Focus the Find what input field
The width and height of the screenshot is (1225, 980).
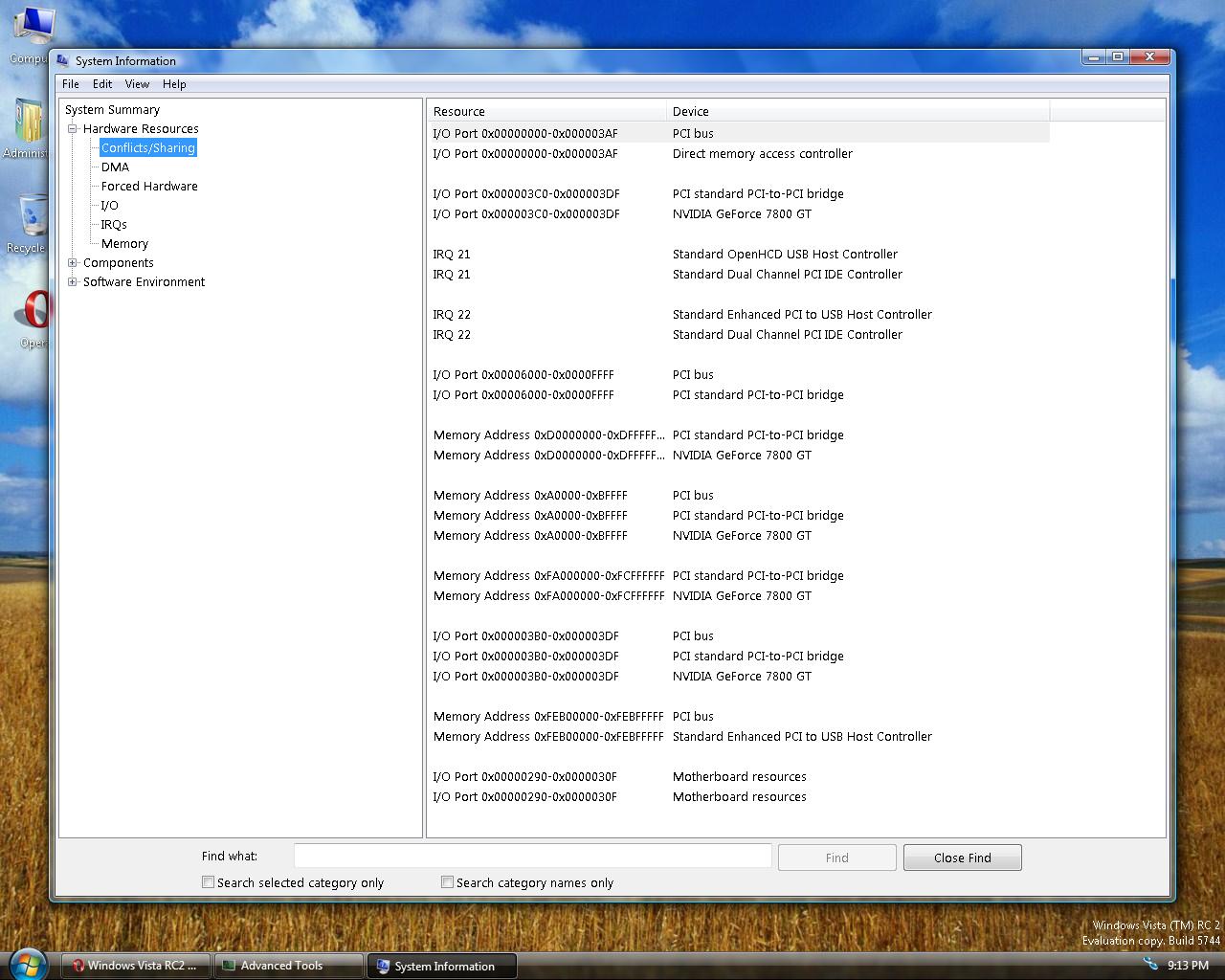pyautogui.click(x=532, y=856)
